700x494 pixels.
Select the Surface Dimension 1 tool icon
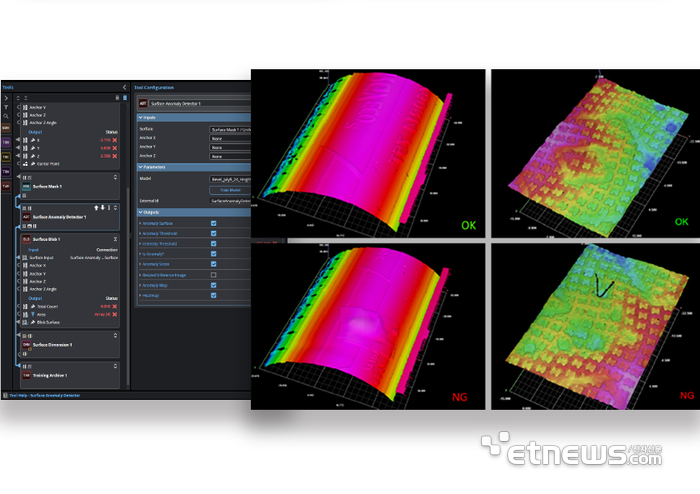(x=26, y=345)
